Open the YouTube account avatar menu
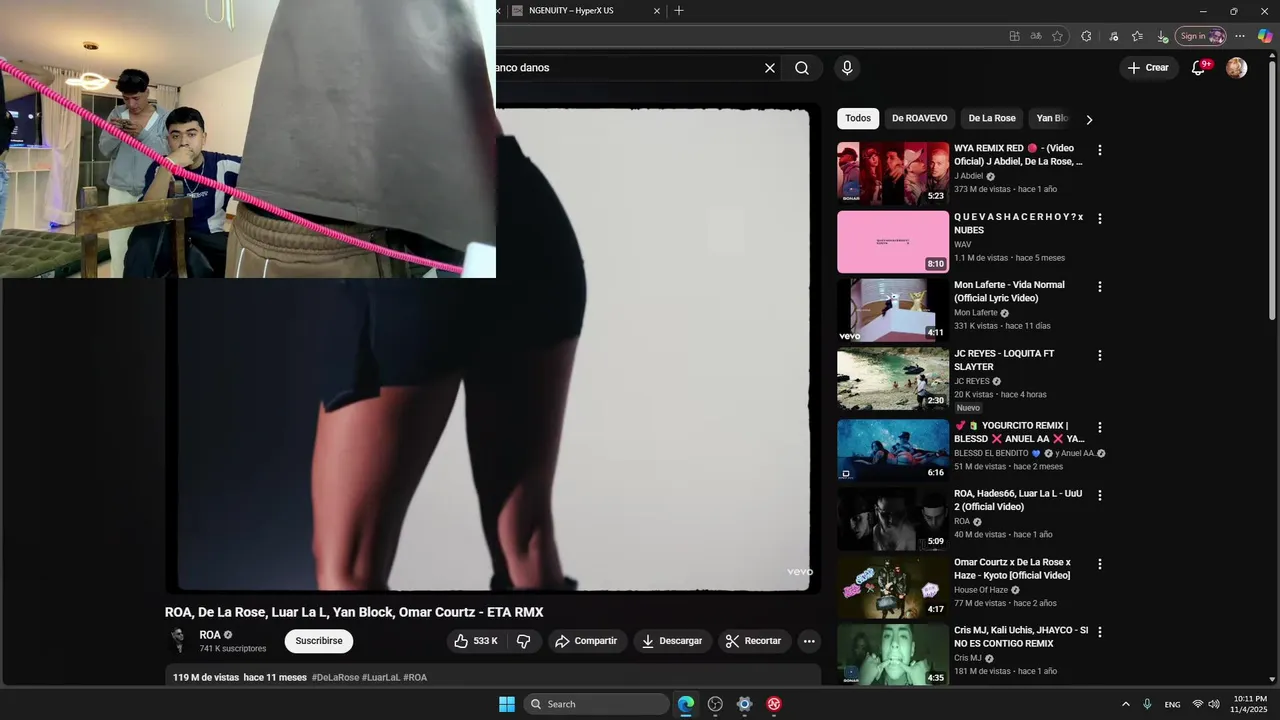 [x=1237, y=68]
